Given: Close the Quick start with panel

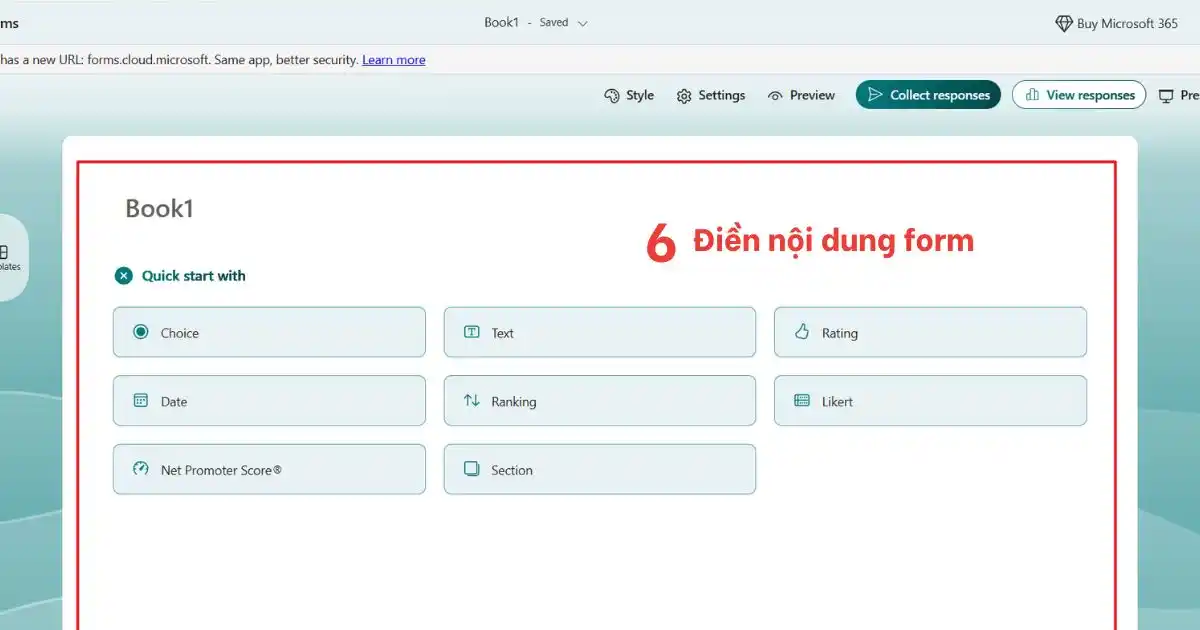Looking at the screenshot, I should pos(124,276).
